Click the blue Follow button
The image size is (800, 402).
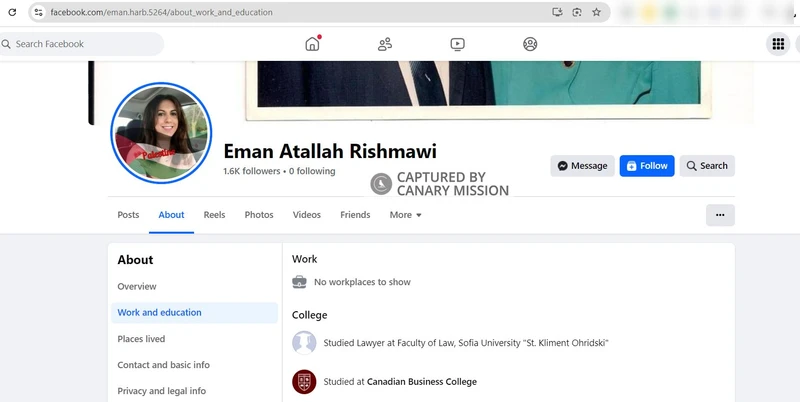tap(647, 166)
